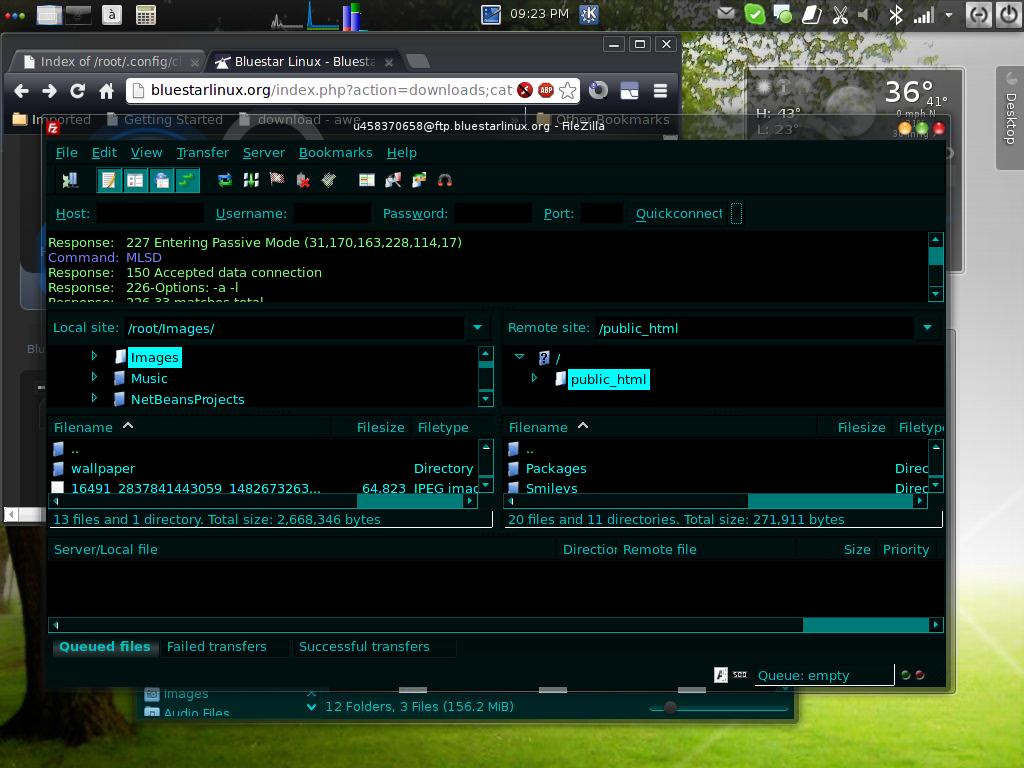The width and height of the screenshot is (1024, 768).
Task: Sort local files by Filesize column
Action: point(380,428)
